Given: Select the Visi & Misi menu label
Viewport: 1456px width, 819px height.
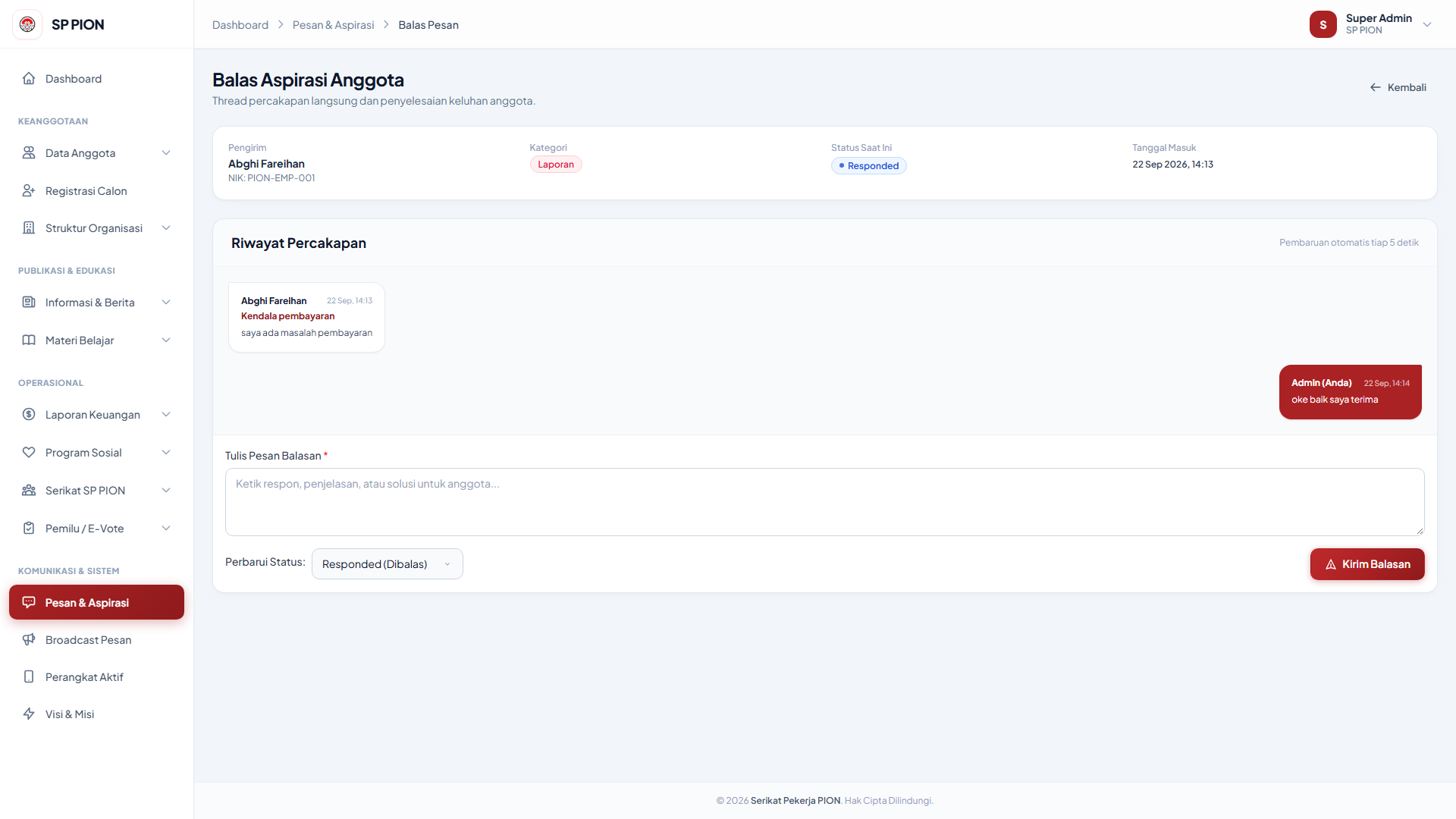Looking at the screenshot, I should [70, 714].
